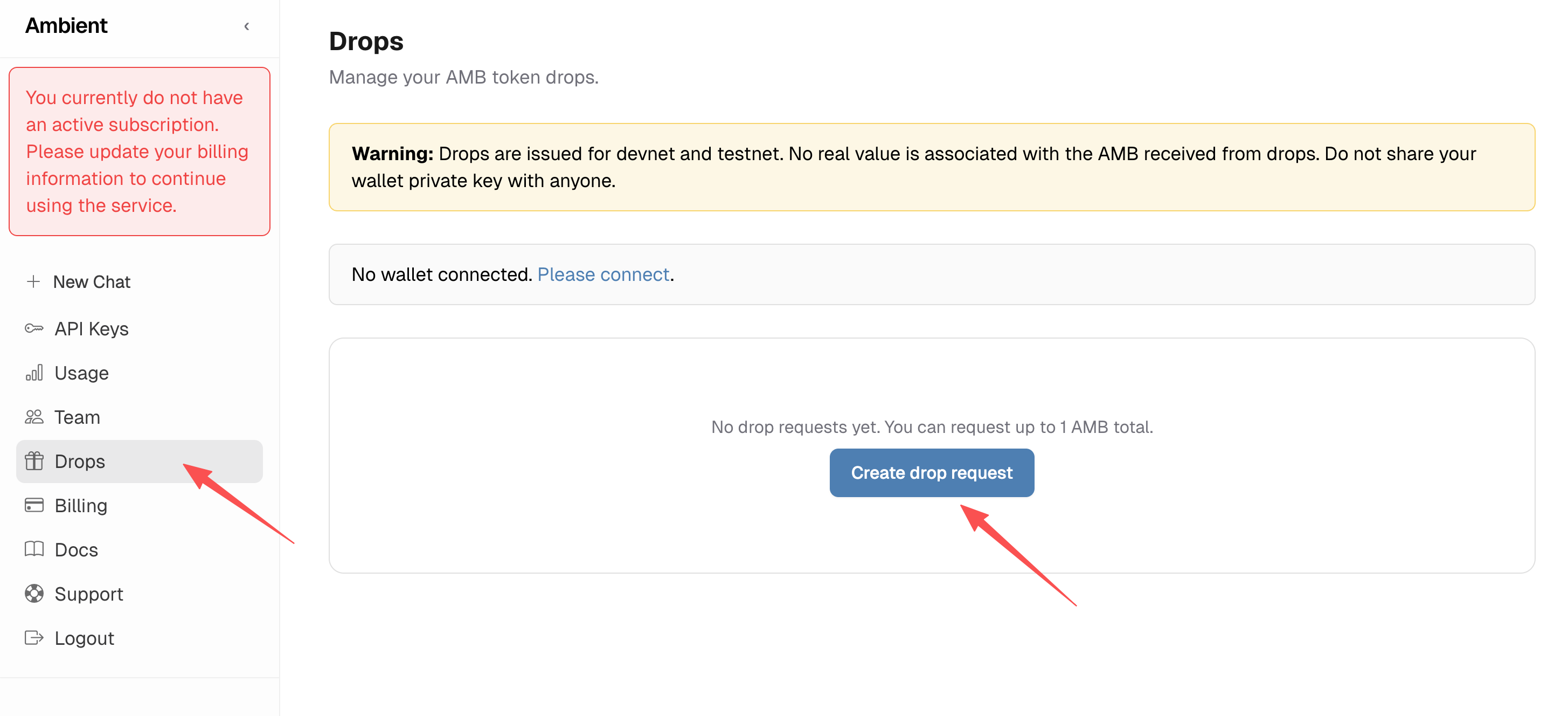Screen dimensions: 1568x716
Task: Click the red subscription warning banner
Action: (140, 152)
